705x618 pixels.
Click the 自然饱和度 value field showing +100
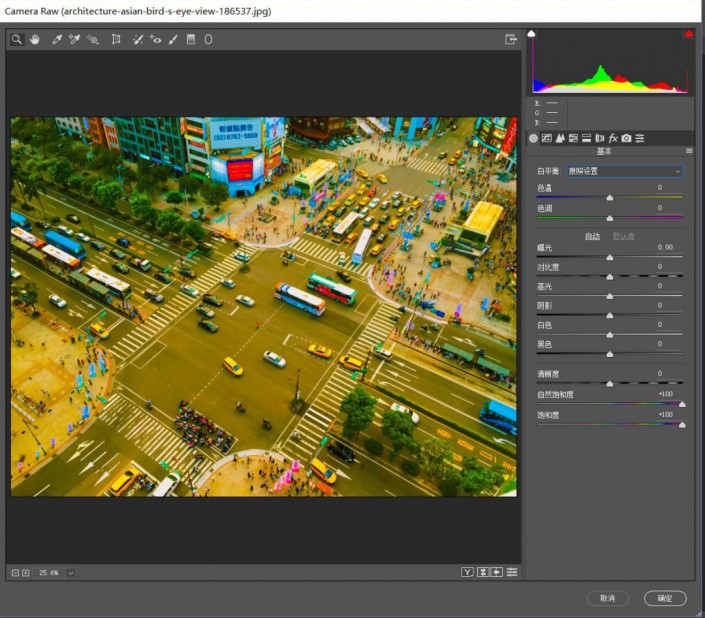pos(665,394)
